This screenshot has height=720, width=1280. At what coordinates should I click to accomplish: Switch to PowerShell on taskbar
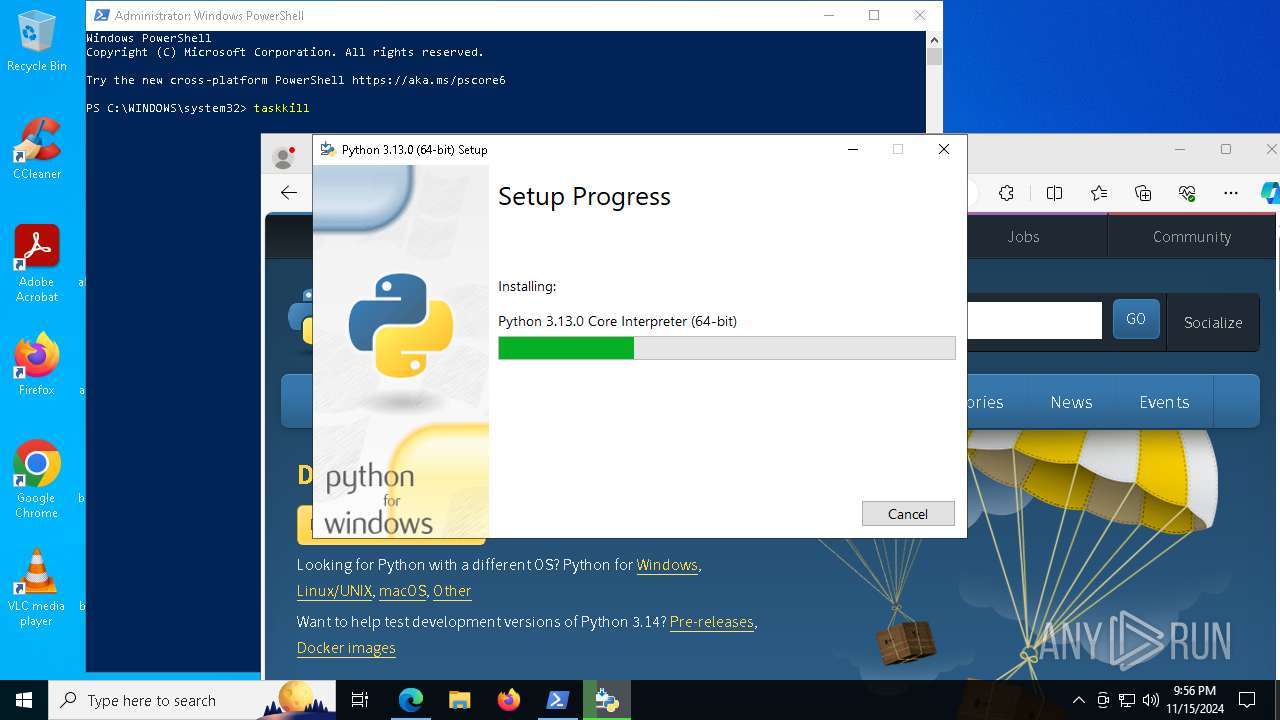click(x=558, y=700)
